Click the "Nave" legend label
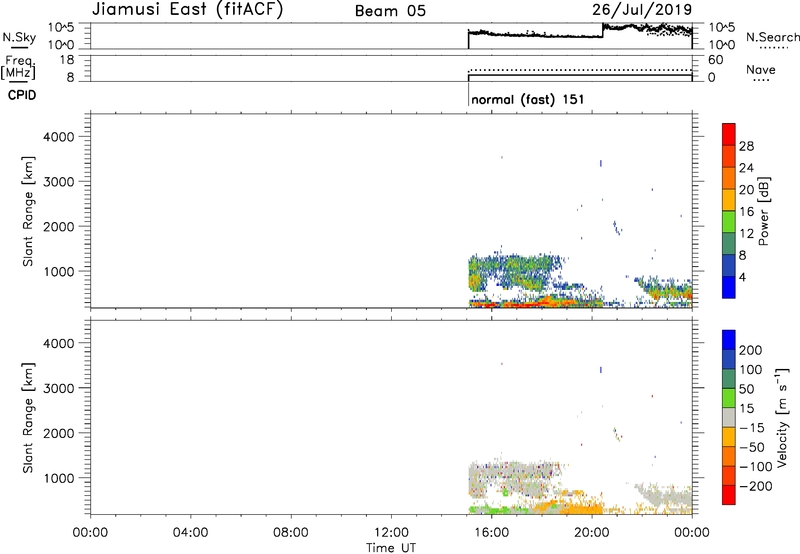 pyautogui.click(x=761, y=69)
